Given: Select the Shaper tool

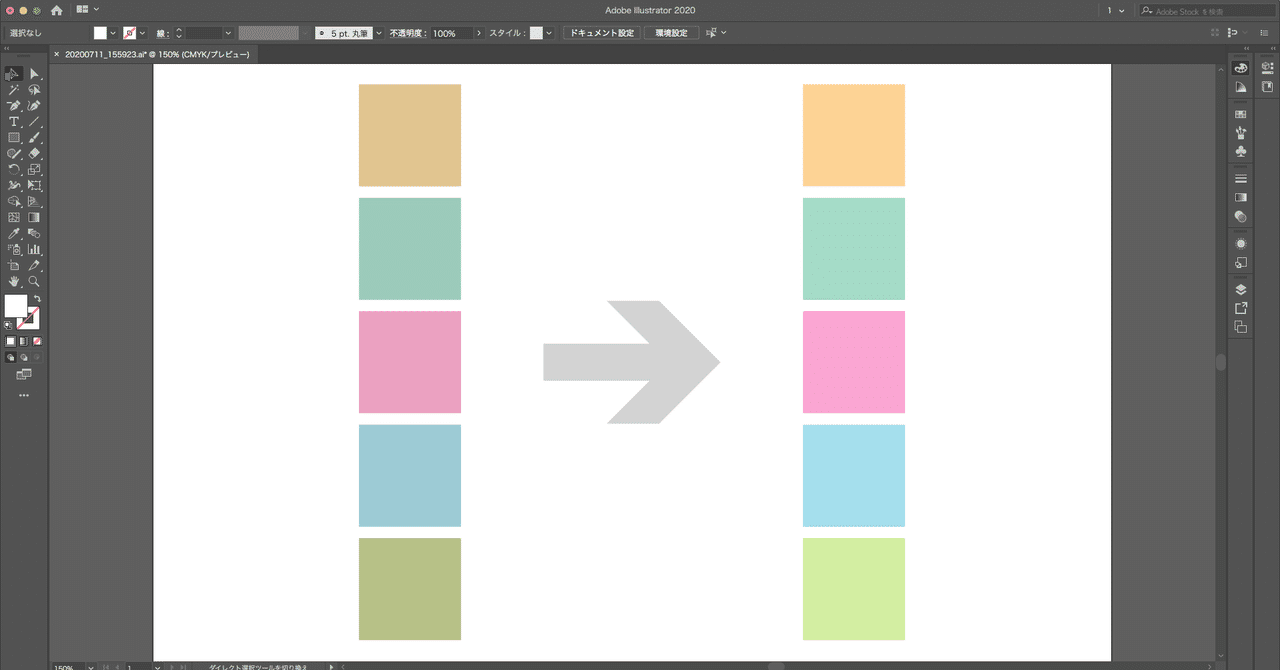Looking at the screenshot, I should click(x=14, y=153).
